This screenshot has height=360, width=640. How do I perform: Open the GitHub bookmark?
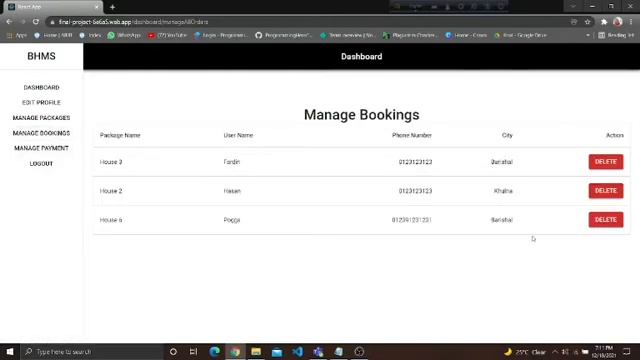[283, 36]
